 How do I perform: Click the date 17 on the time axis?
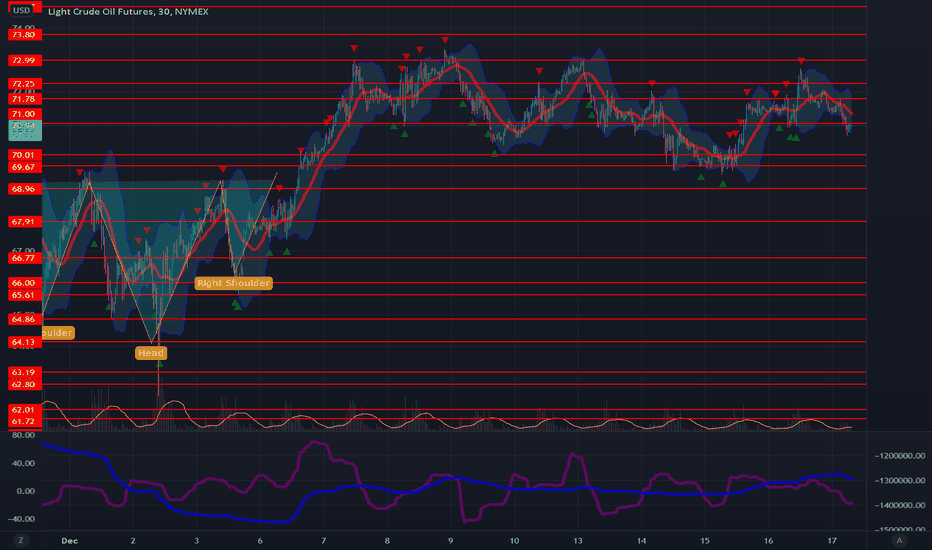tap(832, 540)
